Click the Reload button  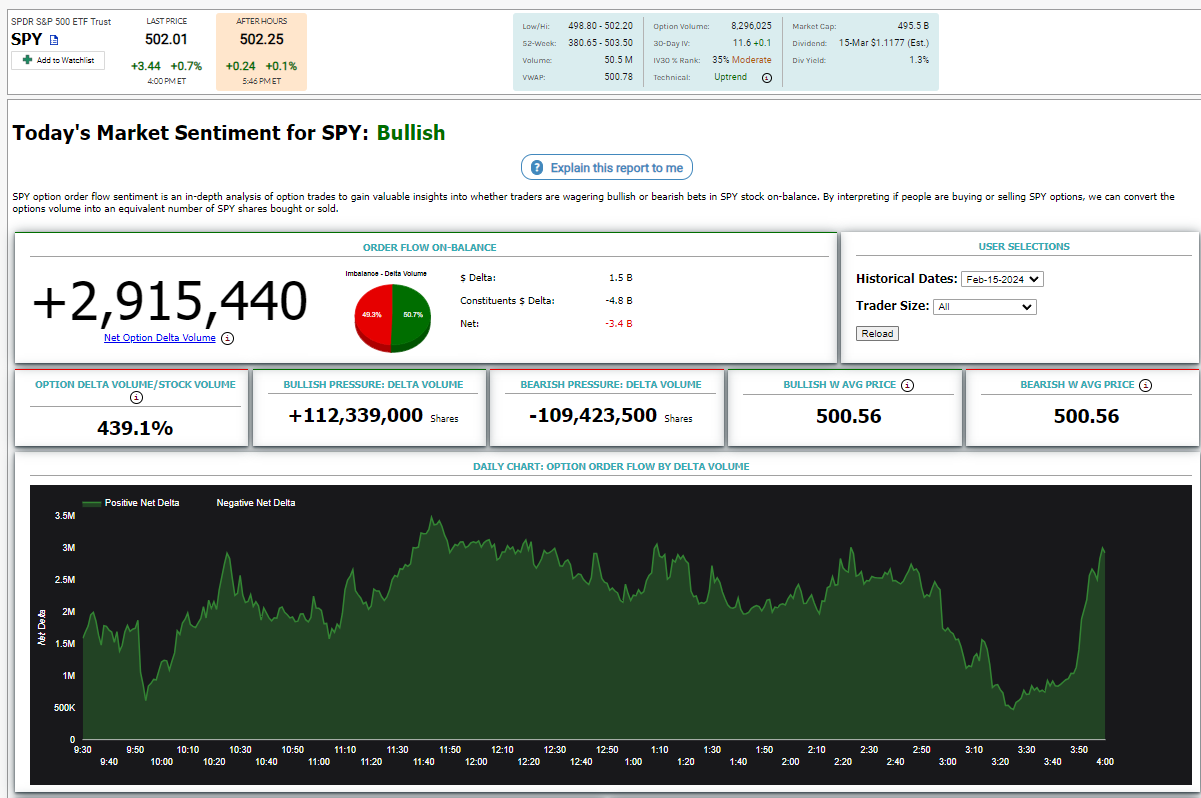(x=877, y=333)
